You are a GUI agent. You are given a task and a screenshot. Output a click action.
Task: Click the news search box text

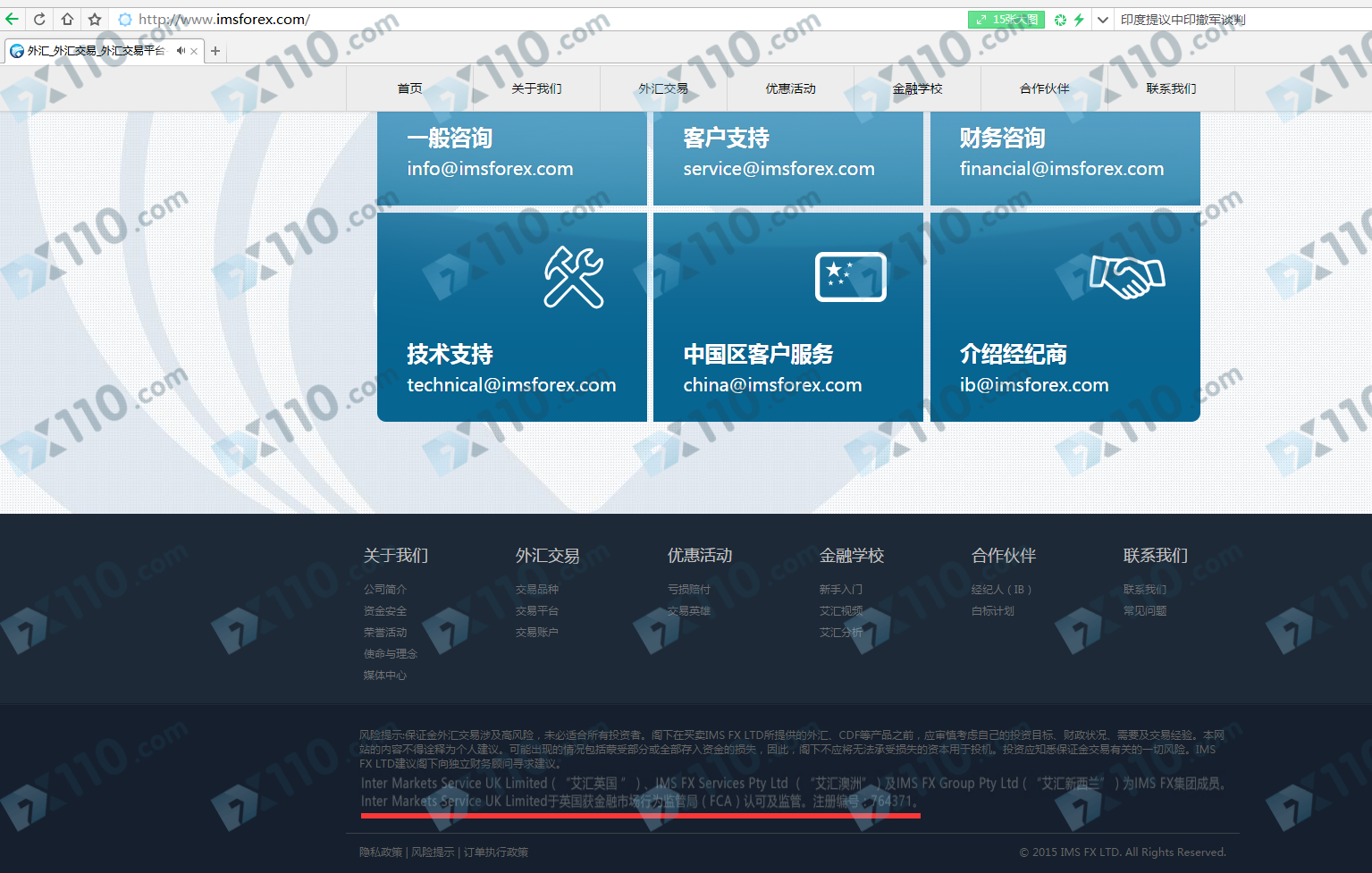pos(1183,19)
